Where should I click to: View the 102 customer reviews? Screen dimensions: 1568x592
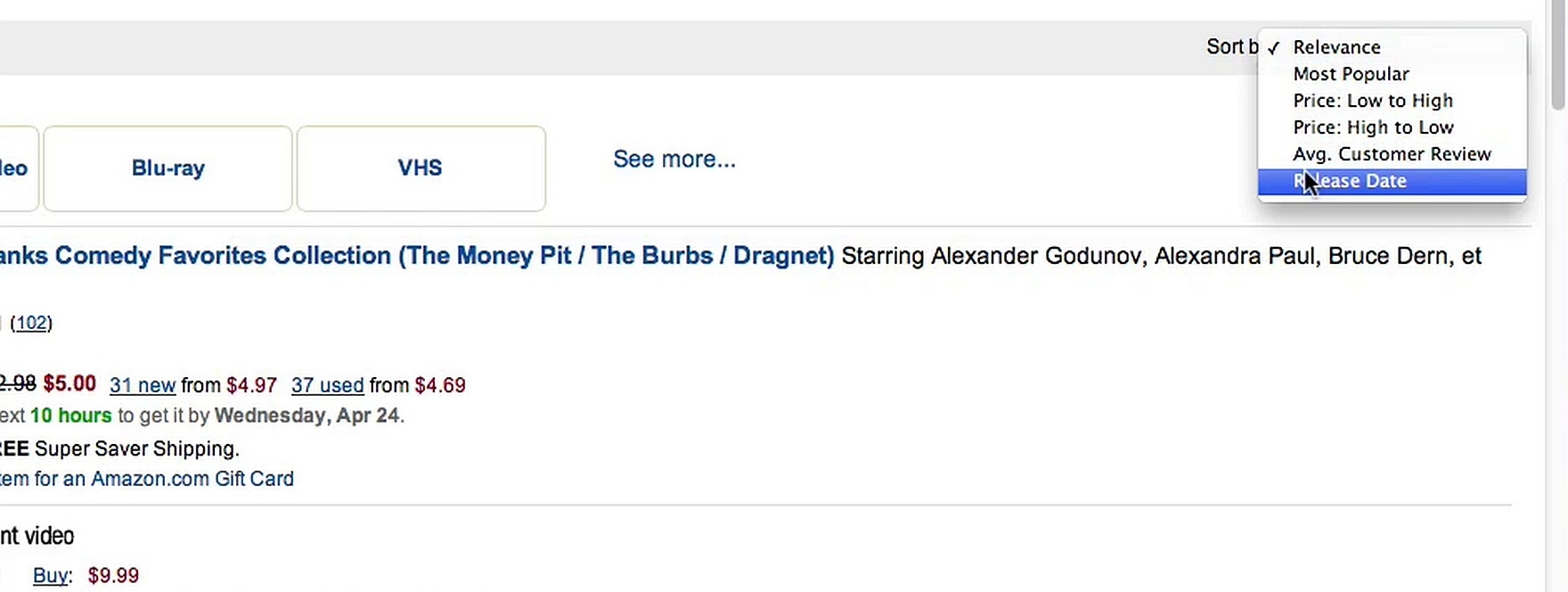[x=31, y=323]
